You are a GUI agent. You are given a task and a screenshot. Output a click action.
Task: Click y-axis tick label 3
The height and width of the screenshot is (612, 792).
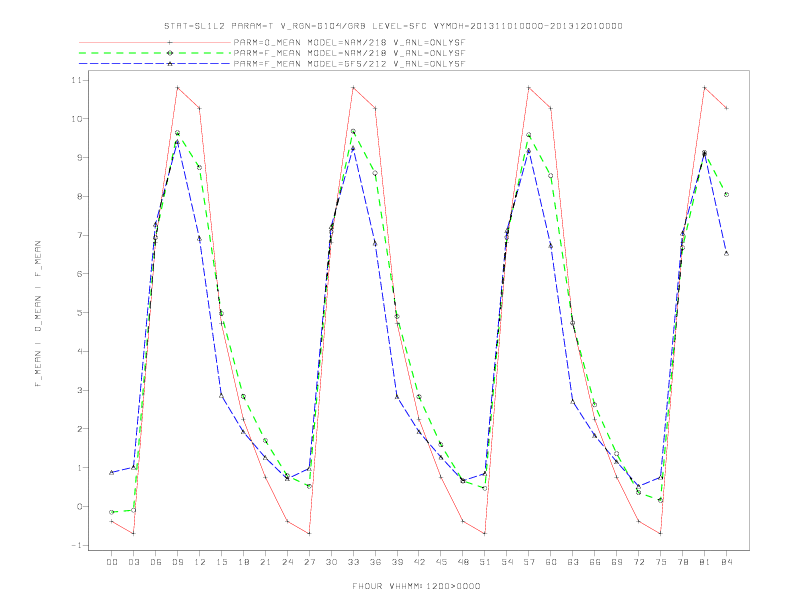[80, 390]
